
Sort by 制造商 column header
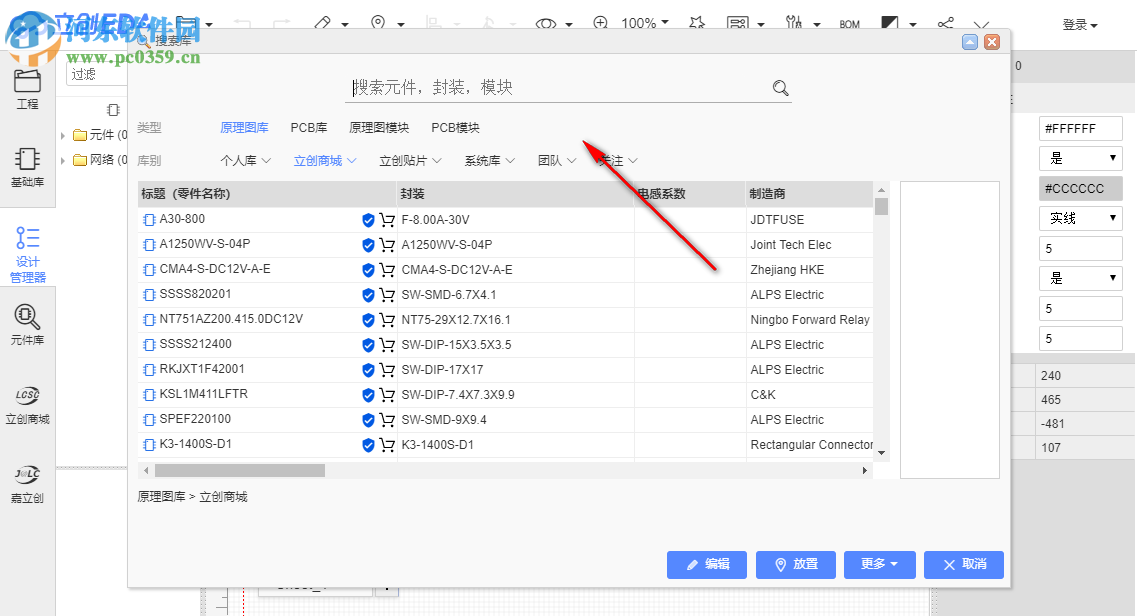pos(810,194)
